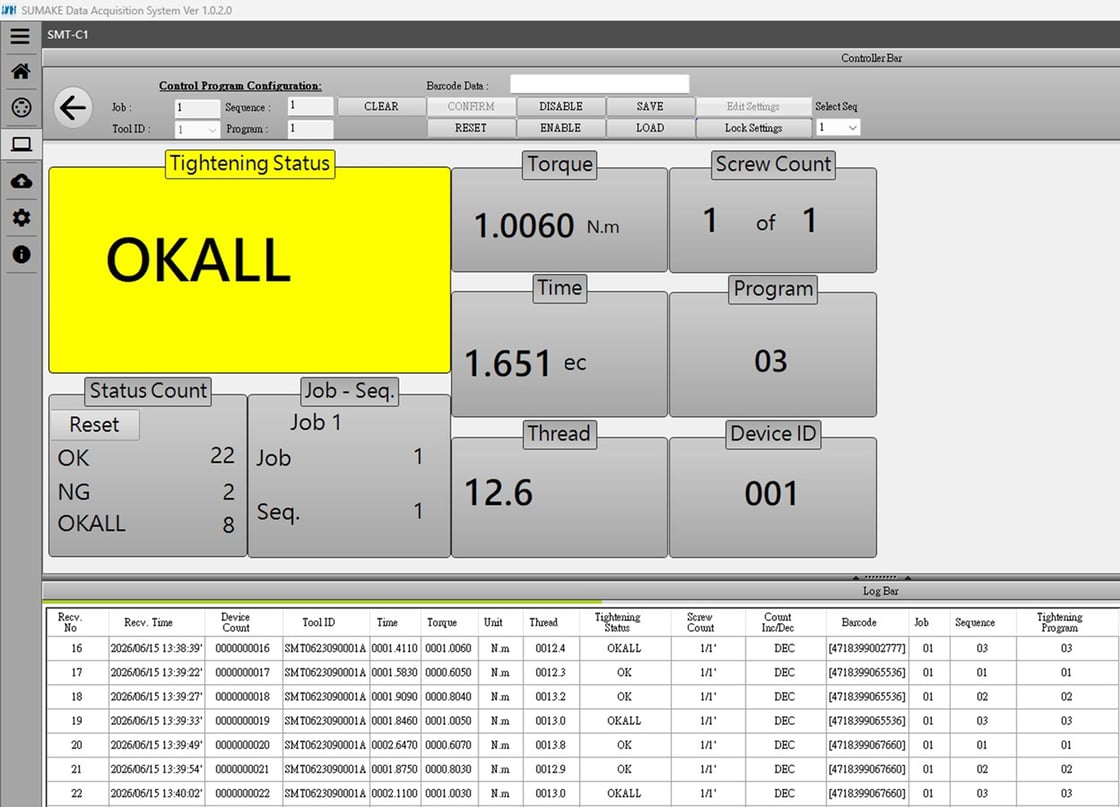
Task: Click the ENABLE button
Action: (x=561, y=128)
